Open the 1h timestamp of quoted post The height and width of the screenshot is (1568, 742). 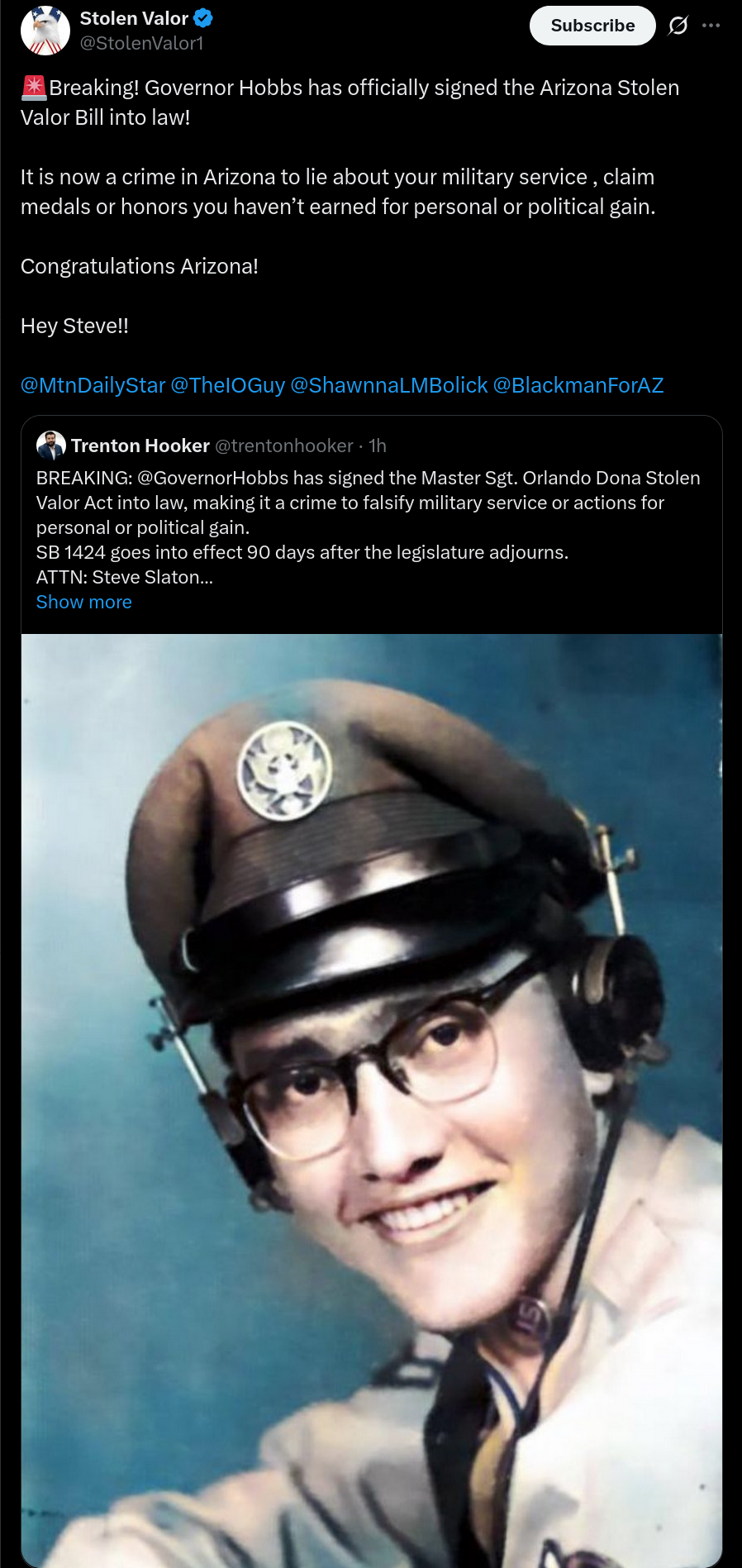(378, 446)
